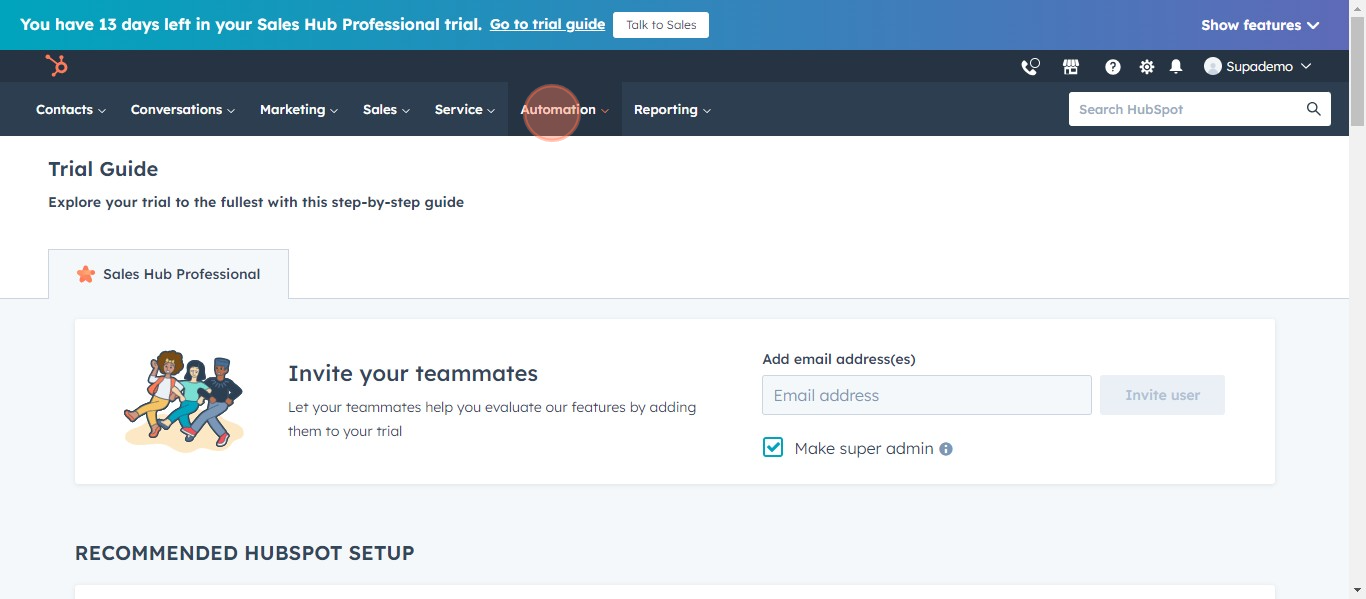Follow the Go to trial guide link
Screen dimensions: 1366x599
547,24
